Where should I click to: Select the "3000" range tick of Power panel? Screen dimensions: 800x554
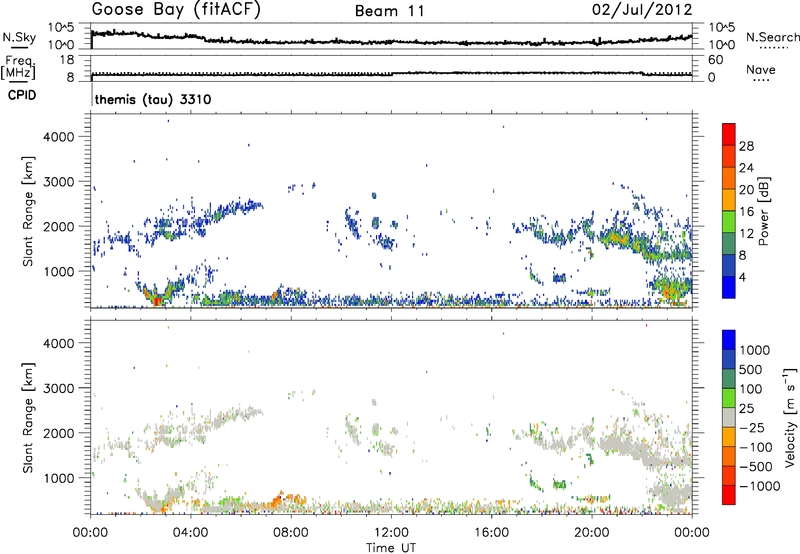58,182
